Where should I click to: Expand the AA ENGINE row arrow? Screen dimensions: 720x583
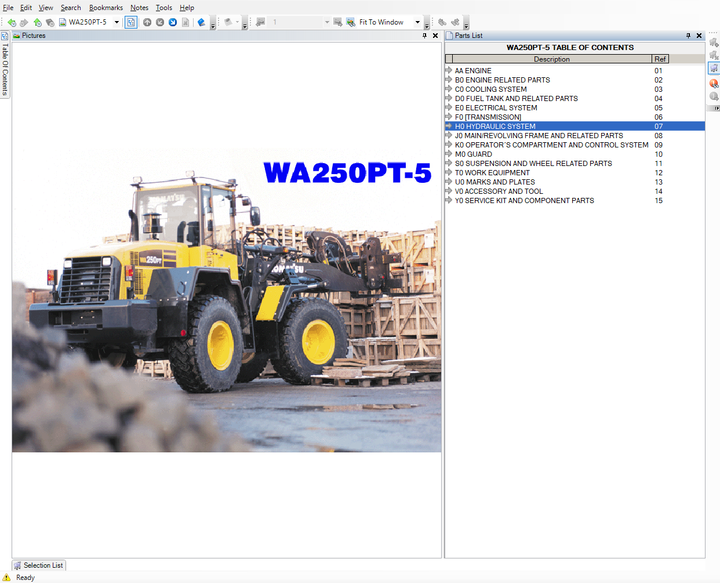coord(449,70)
